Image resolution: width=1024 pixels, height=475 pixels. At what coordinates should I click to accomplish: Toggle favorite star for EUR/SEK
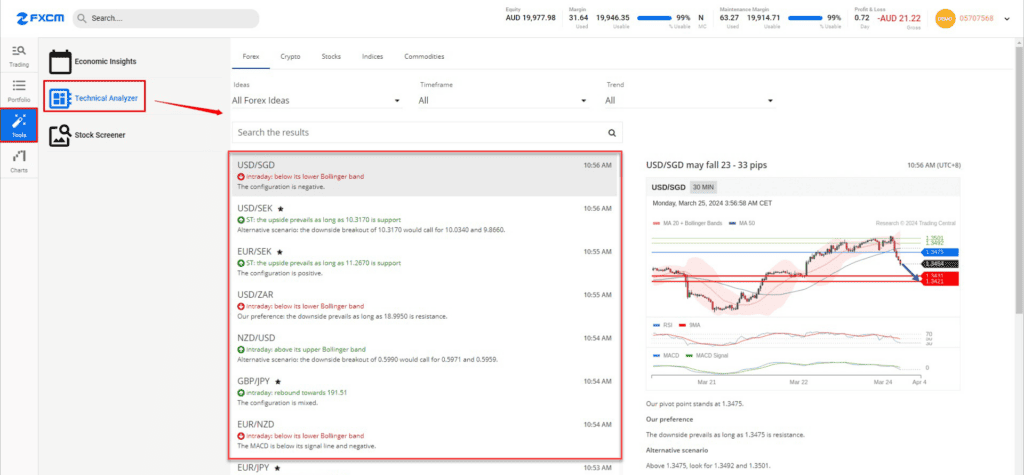click(280, 252)
